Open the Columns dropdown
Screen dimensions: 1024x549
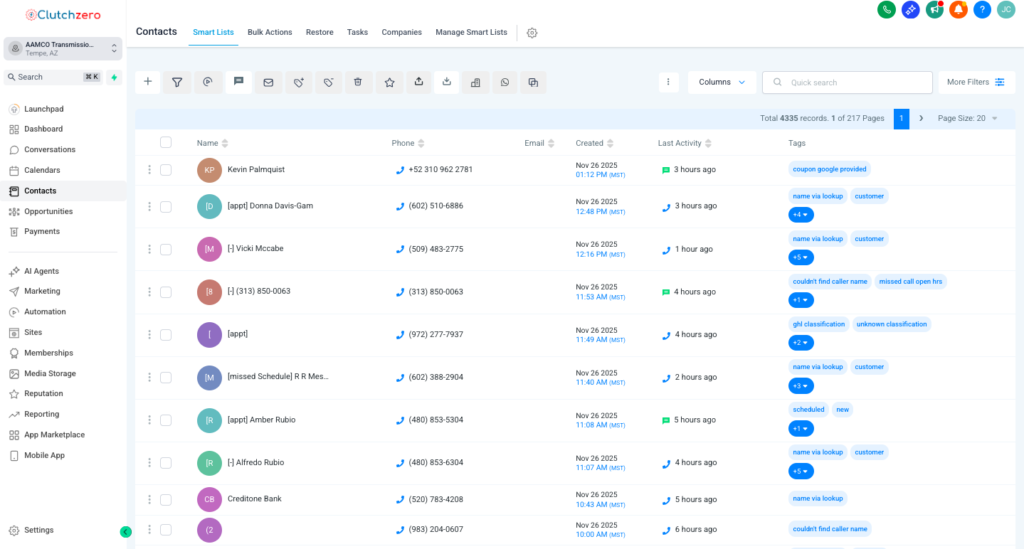point(721,82)
